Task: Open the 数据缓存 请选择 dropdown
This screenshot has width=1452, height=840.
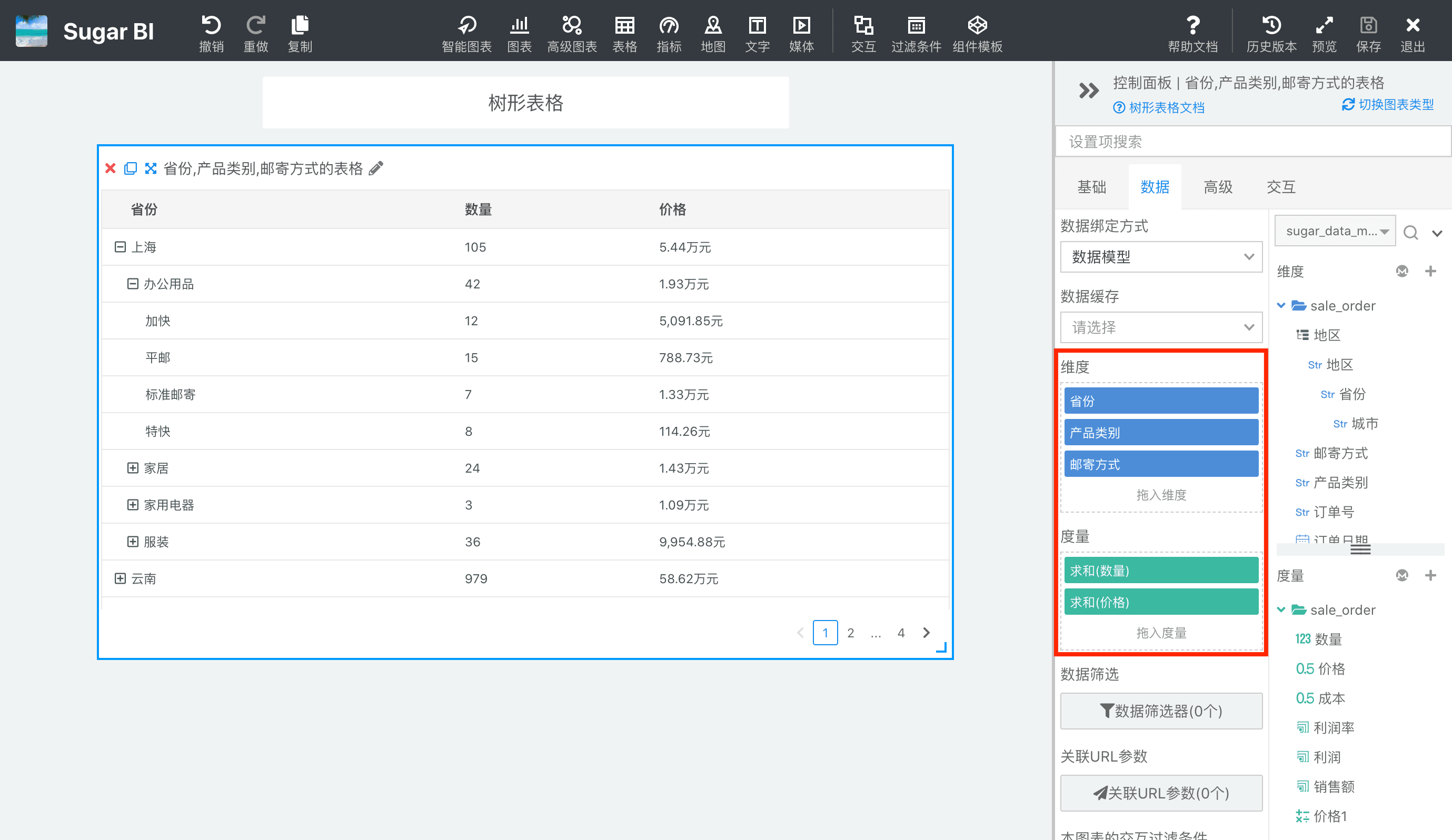Action: click(x=1161, y=327)
